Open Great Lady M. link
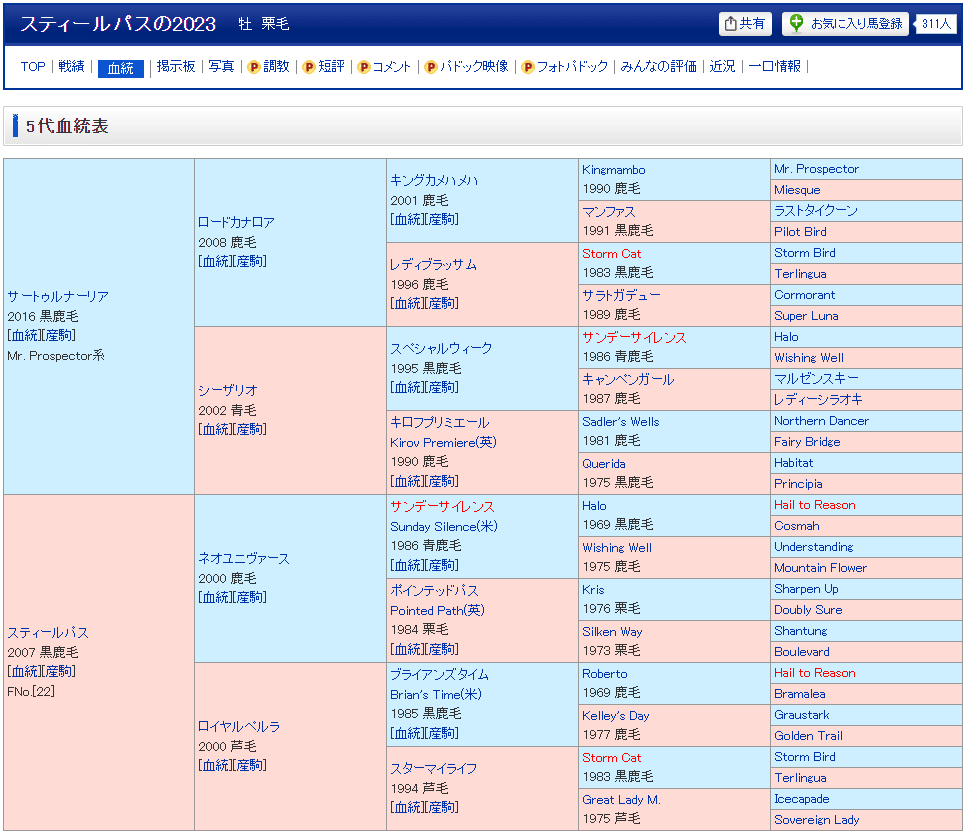Image resolution: width=964 pixels, height=833 pixels. (x=622, y=800)
